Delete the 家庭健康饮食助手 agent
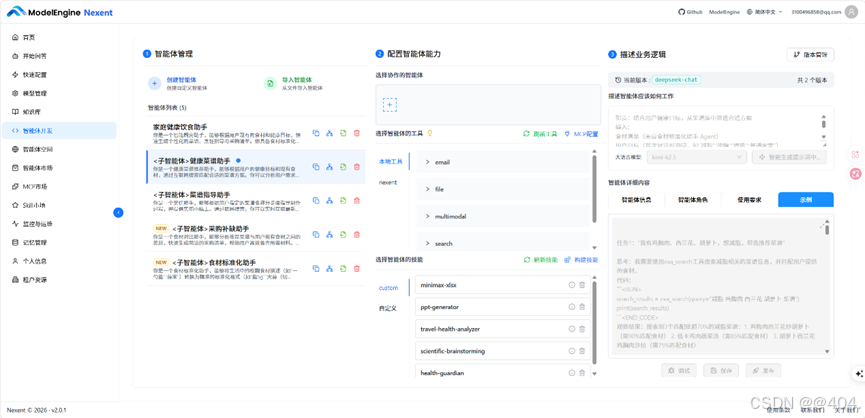This screenshot has height=418, width=865. click(356, 133)
